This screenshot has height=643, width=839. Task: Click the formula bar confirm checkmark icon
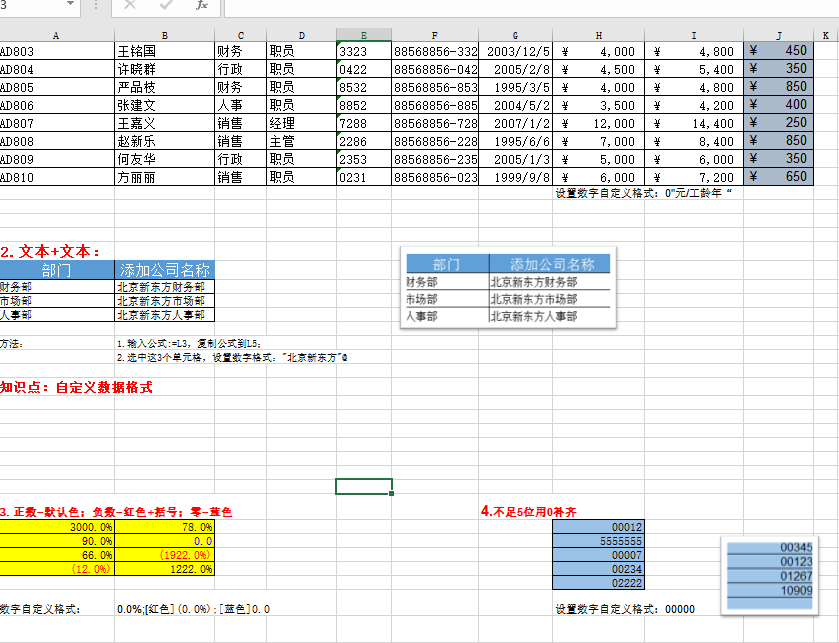(x=166, y=5)
